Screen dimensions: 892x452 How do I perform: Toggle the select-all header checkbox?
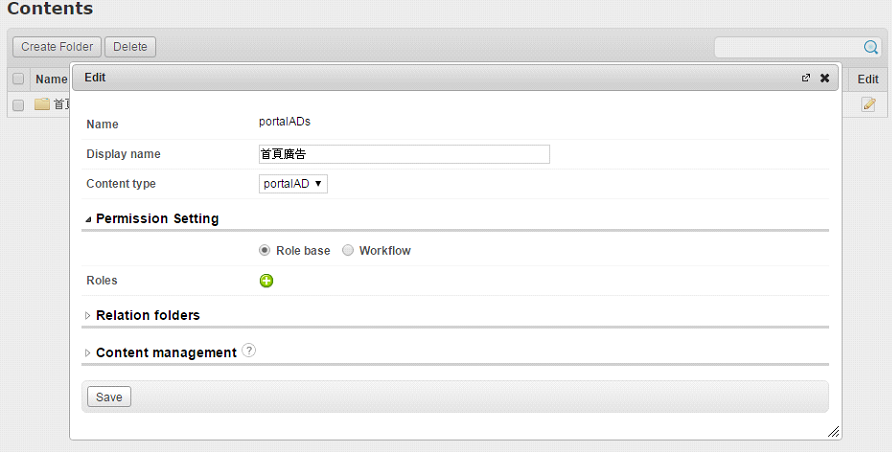(x=18, y=79)
